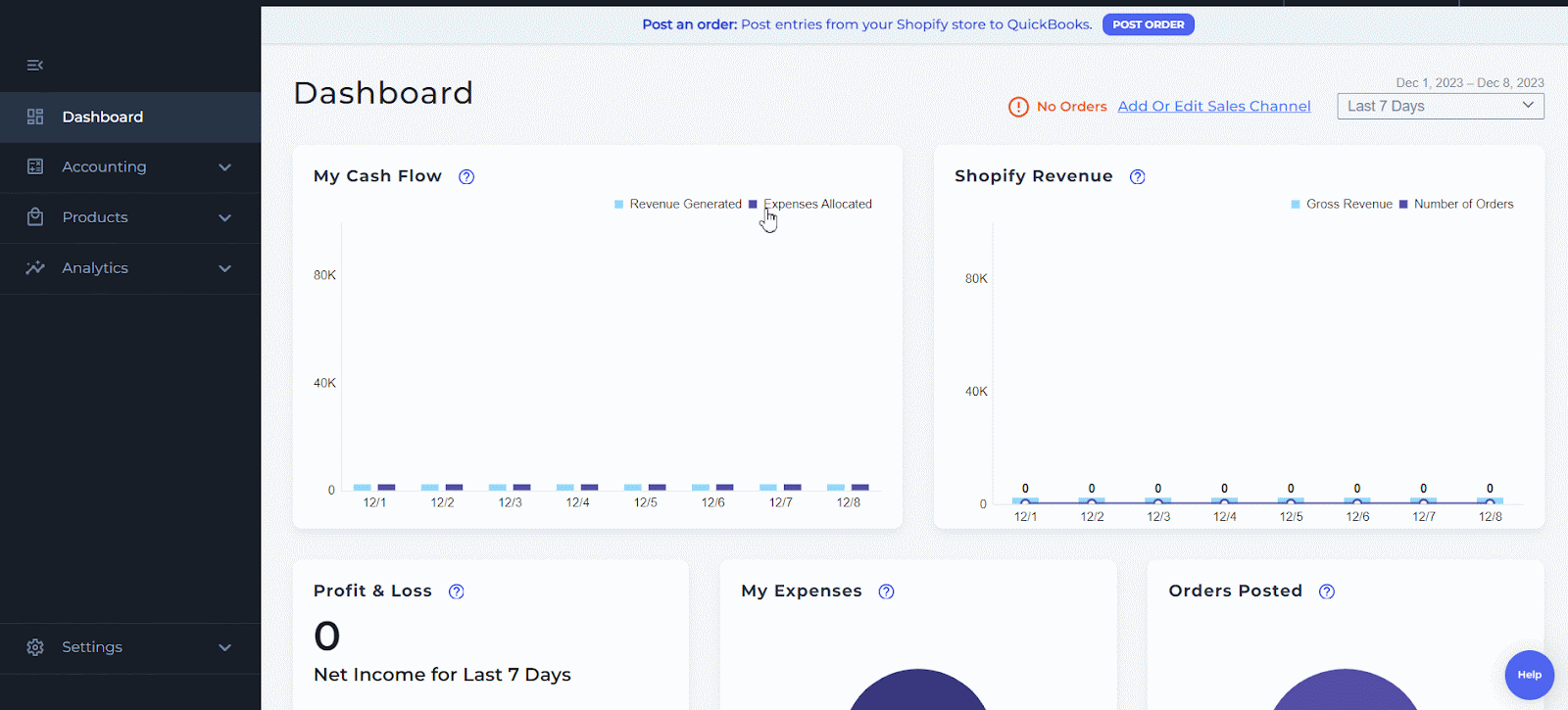Click the Dashboard grid icon in sidebar
The image size is (1568, 710).
[35, 117]
